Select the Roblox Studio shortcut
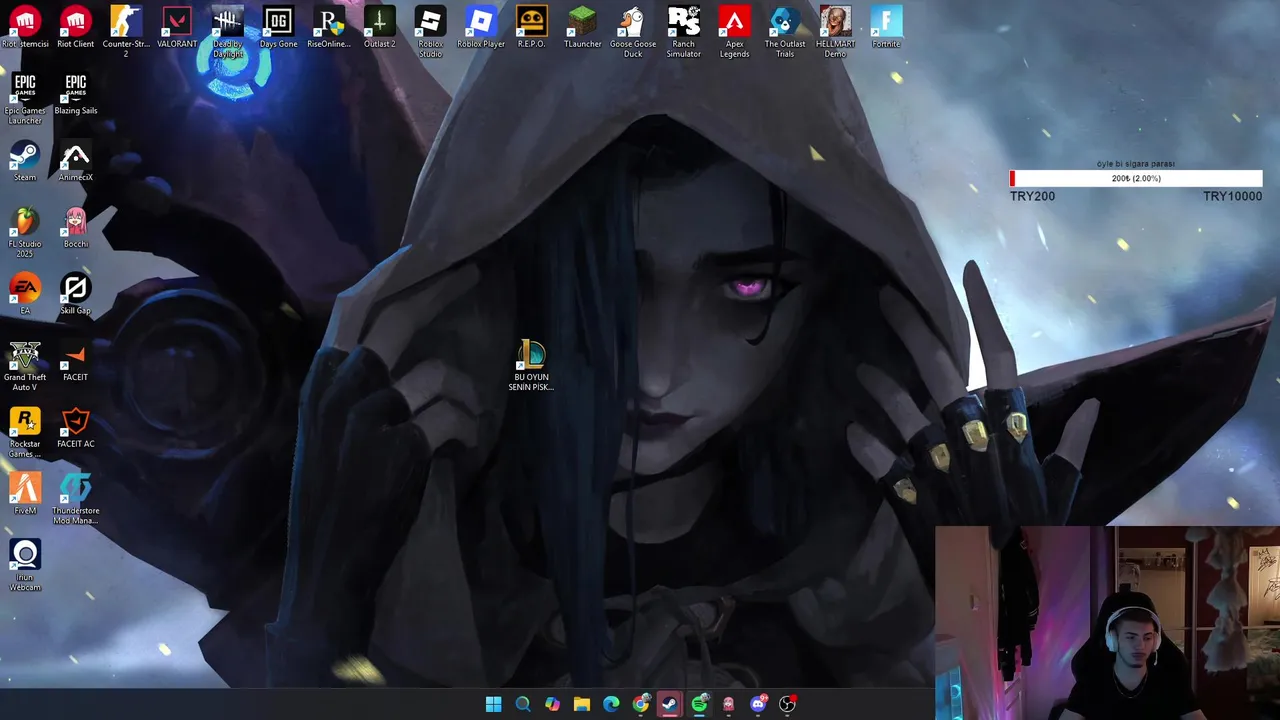The width and height of the screenshot is (1280, 720). 430,31
